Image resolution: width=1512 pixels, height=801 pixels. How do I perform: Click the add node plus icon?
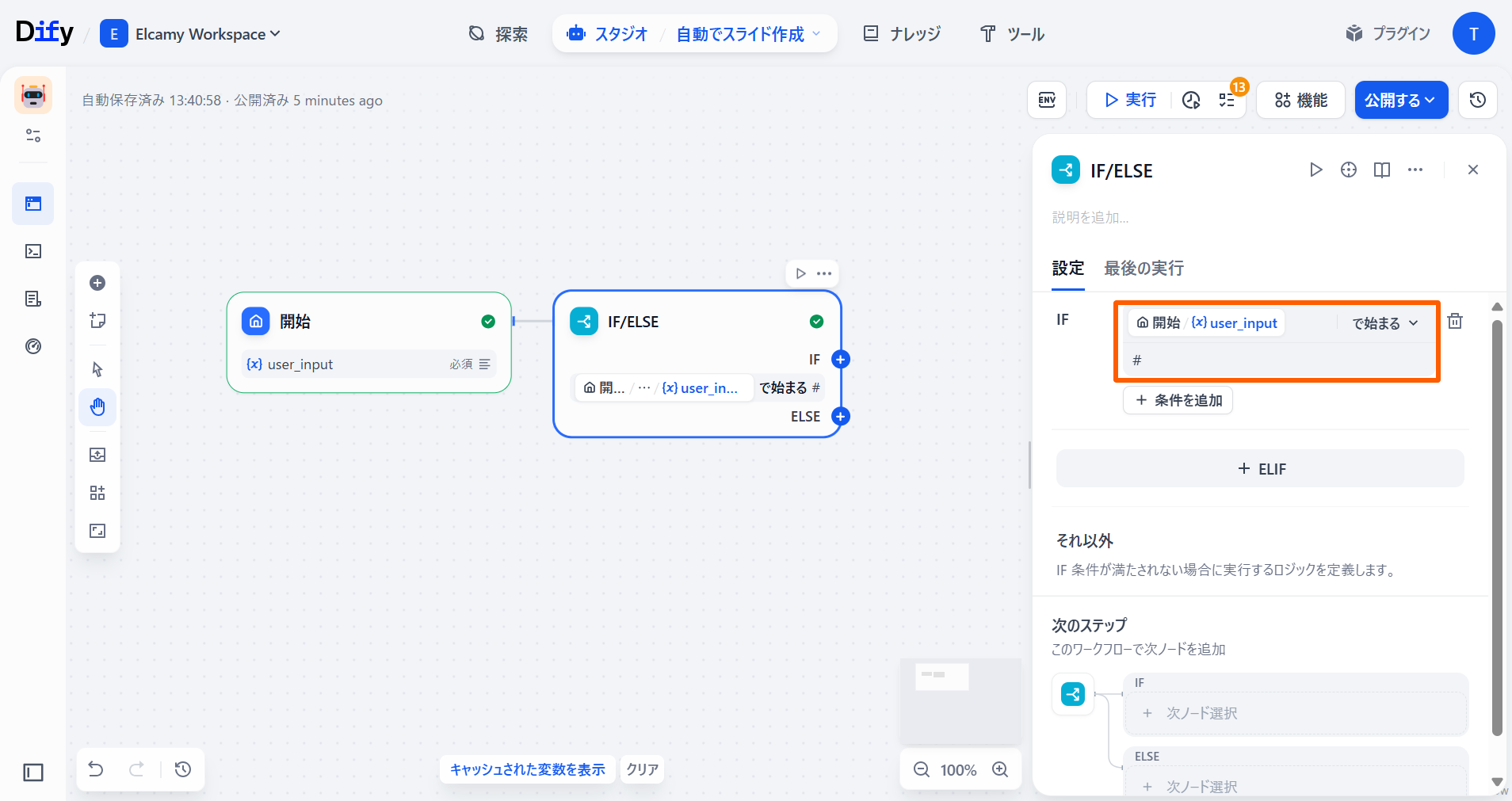point(97,283)
